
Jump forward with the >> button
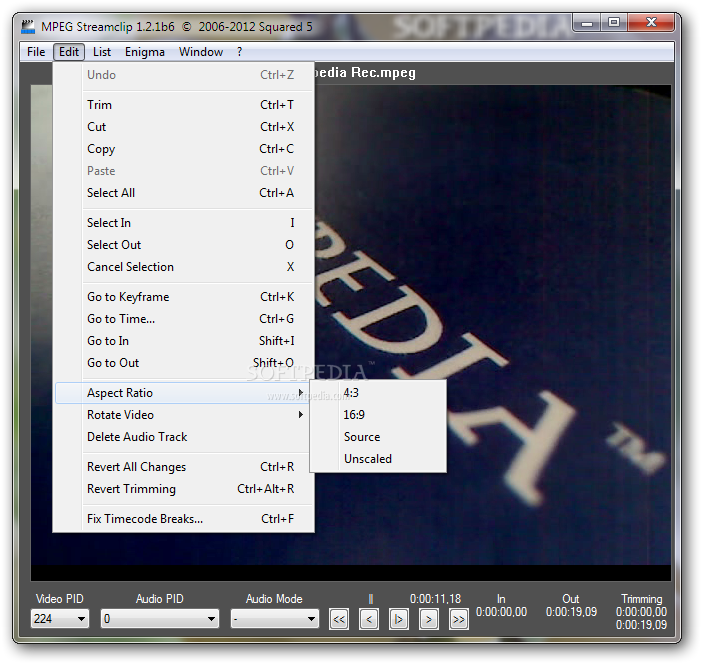pos(459,619)
